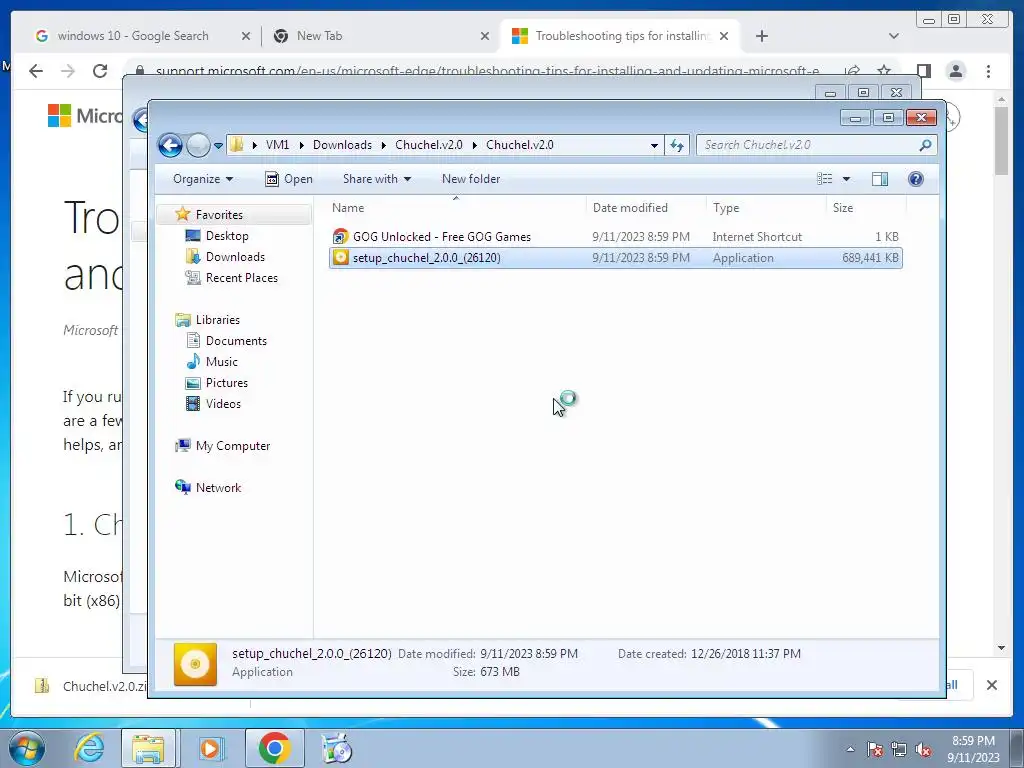This screenshot has height=768, width=1024.
Task: Select Favorites in the navigation pane
Action: click(219, 215)
